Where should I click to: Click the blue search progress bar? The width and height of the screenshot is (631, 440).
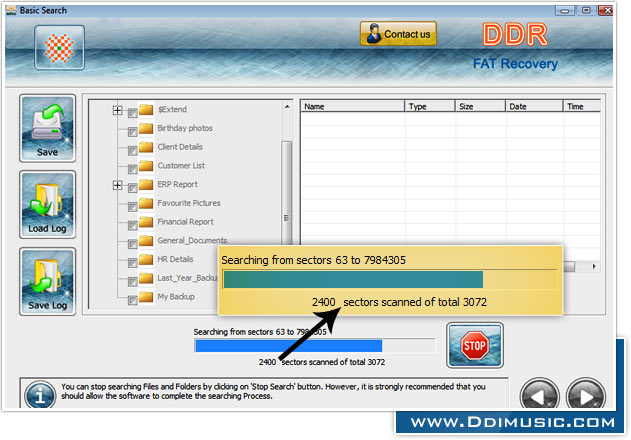315,346
